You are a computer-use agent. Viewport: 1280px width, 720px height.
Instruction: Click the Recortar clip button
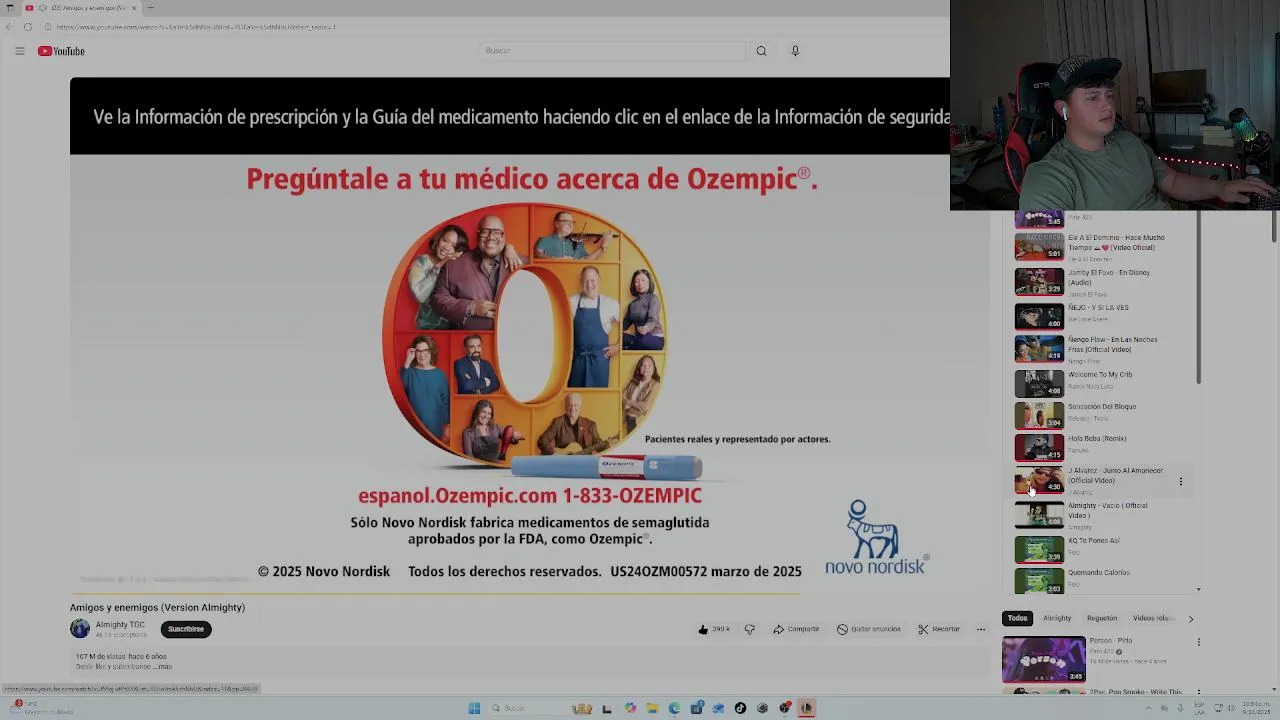point(939,629)
